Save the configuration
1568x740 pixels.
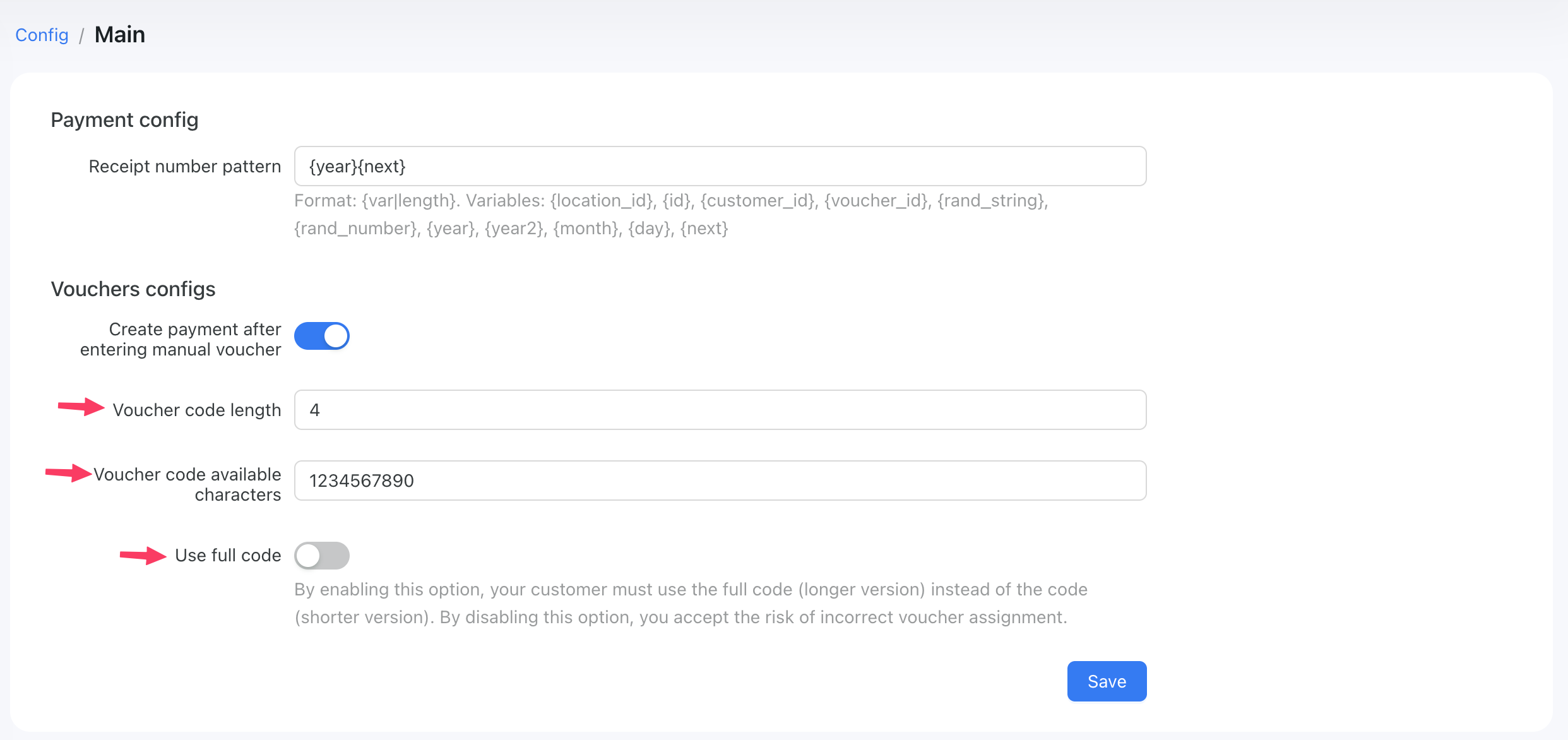[x=1107, y=681]
